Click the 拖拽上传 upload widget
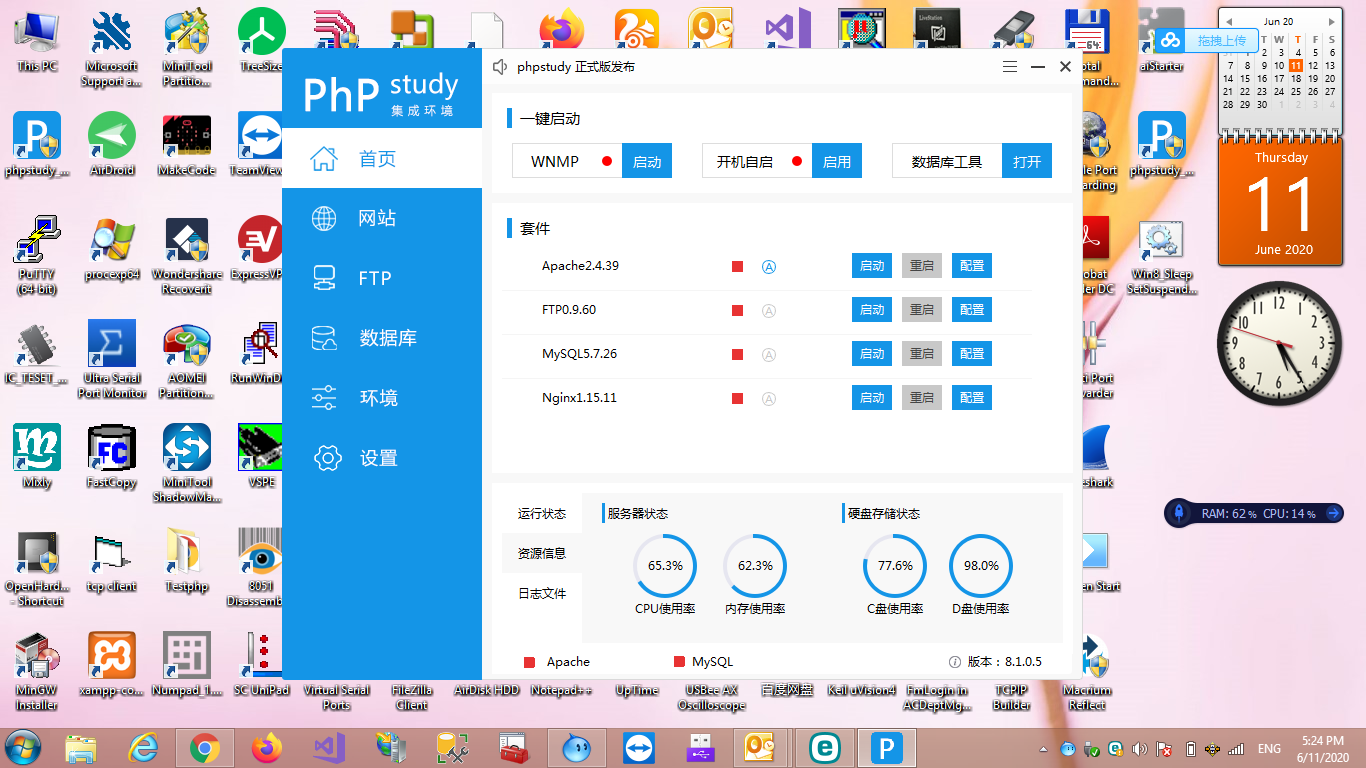Screen dimensions: 1366x768 1207,41
